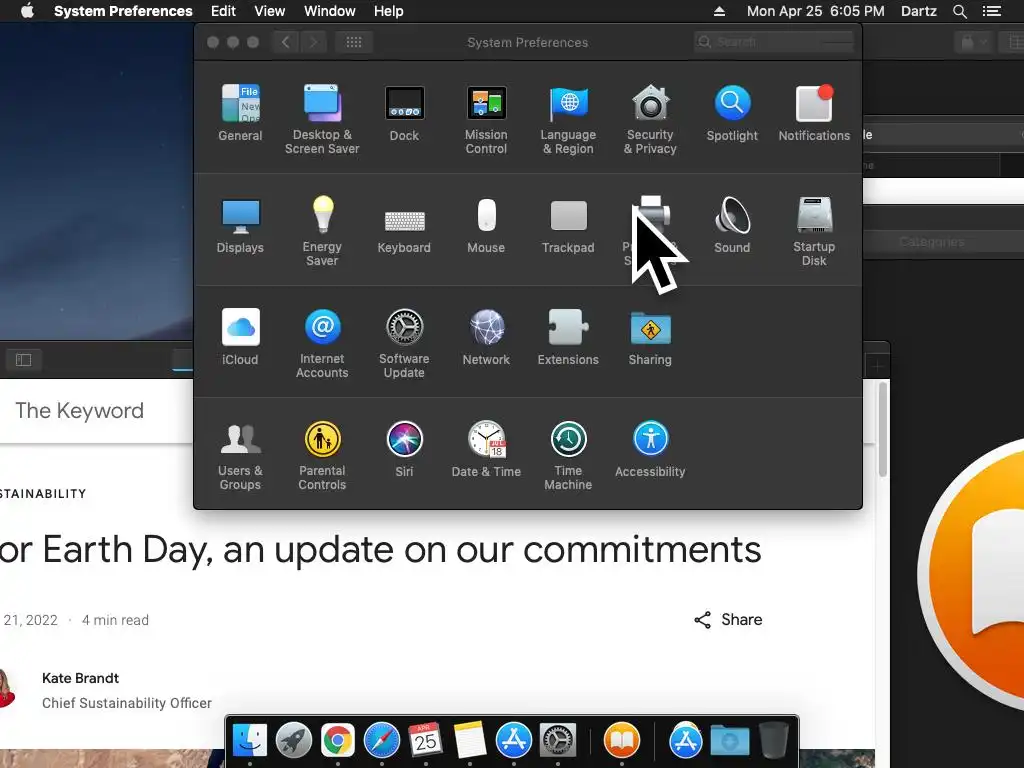Open the Help menu

389,11
